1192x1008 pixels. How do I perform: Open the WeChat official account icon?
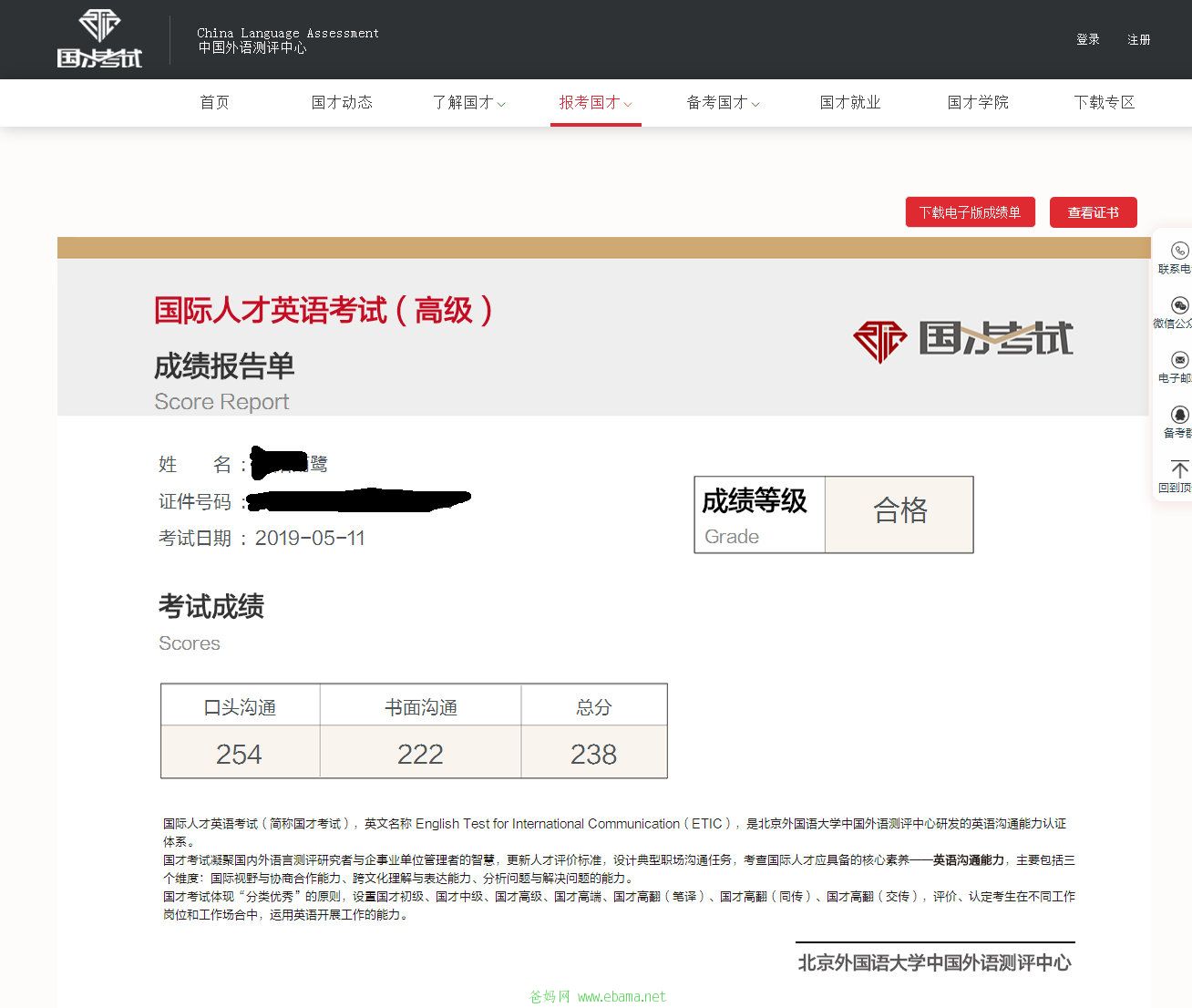coord(1179,304)
